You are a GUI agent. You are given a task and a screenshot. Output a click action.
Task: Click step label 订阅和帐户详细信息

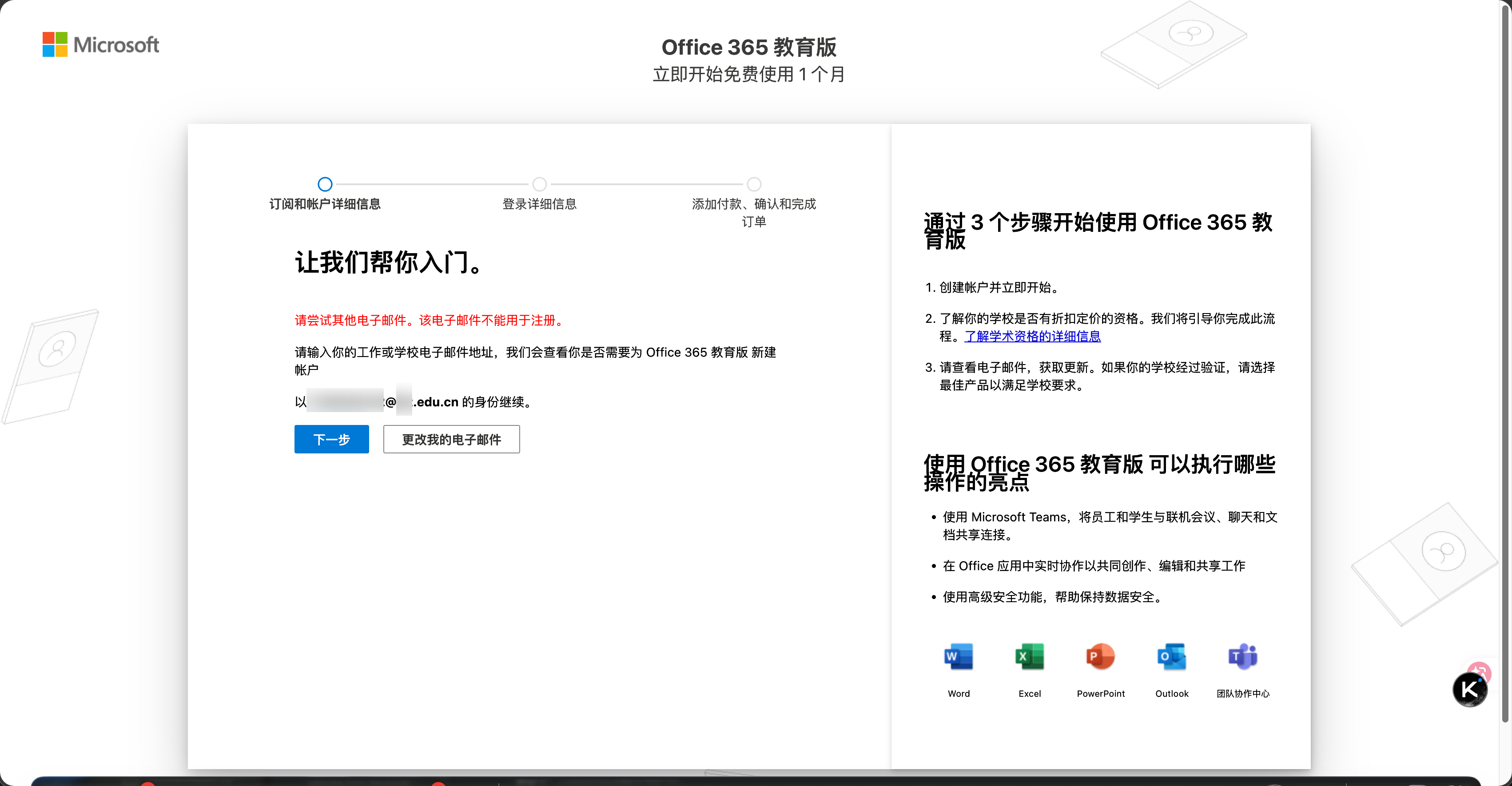tap(325, 204)
